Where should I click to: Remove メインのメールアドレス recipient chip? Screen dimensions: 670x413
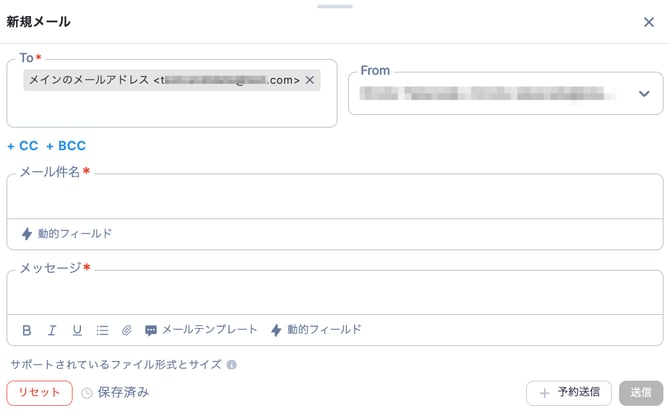point(310,80)
